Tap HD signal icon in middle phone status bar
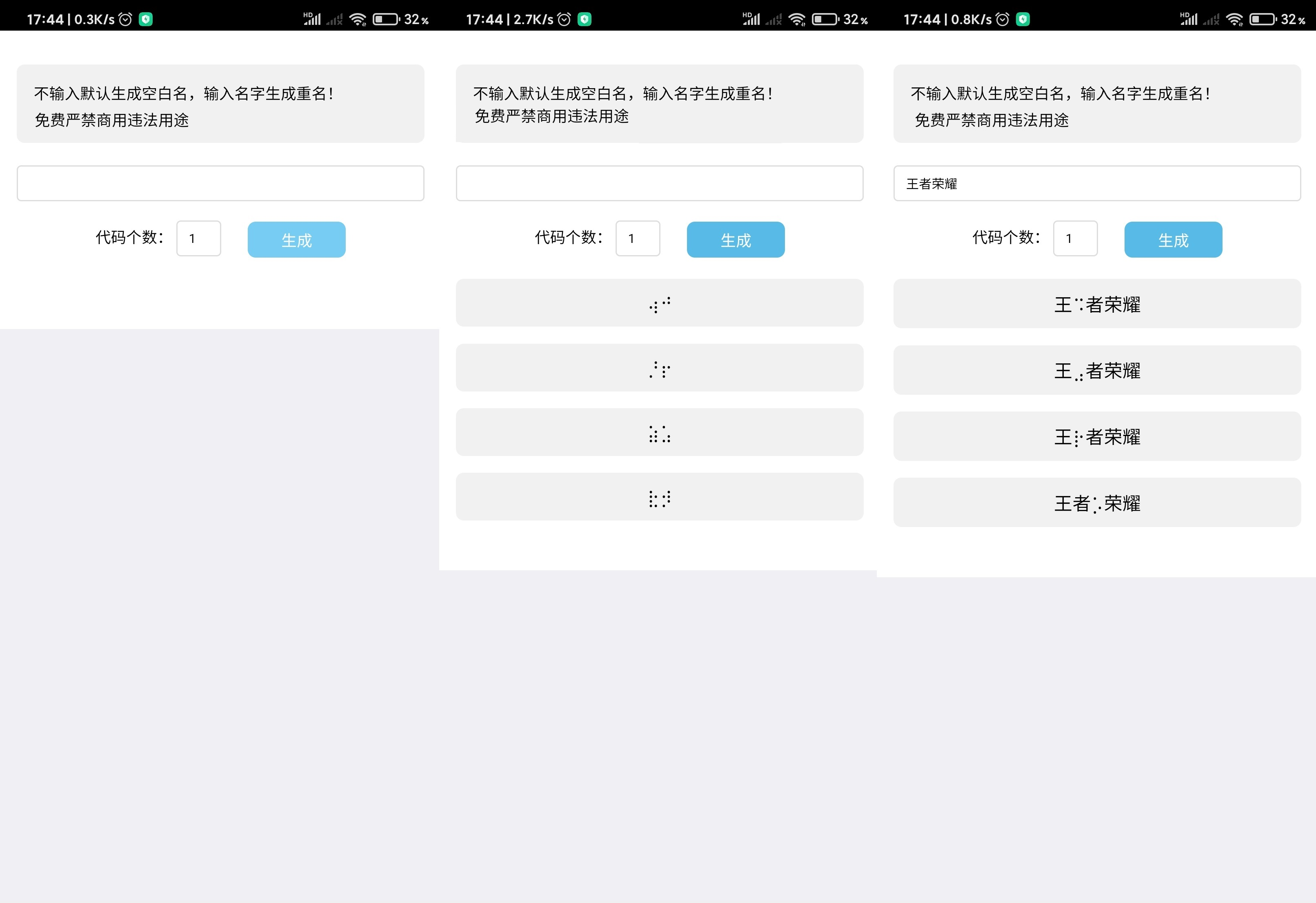1316x903 pixels. (x=751, y=19)
